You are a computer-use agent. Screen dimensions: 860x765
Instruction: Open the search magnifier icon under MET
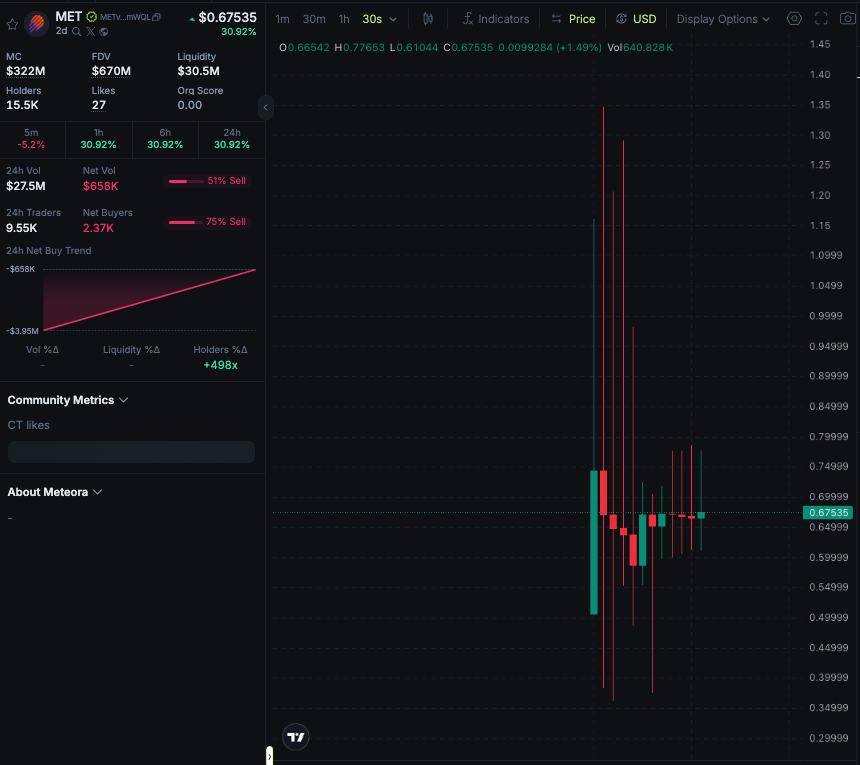pos(77,32)
